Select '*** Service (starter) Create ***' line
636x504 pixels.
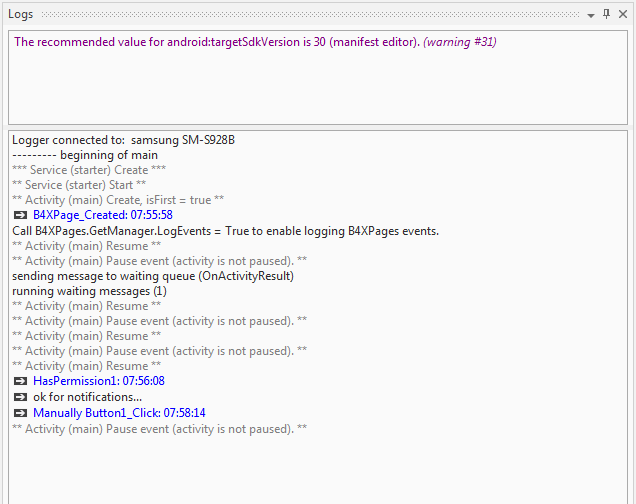(x=89, y=170)
